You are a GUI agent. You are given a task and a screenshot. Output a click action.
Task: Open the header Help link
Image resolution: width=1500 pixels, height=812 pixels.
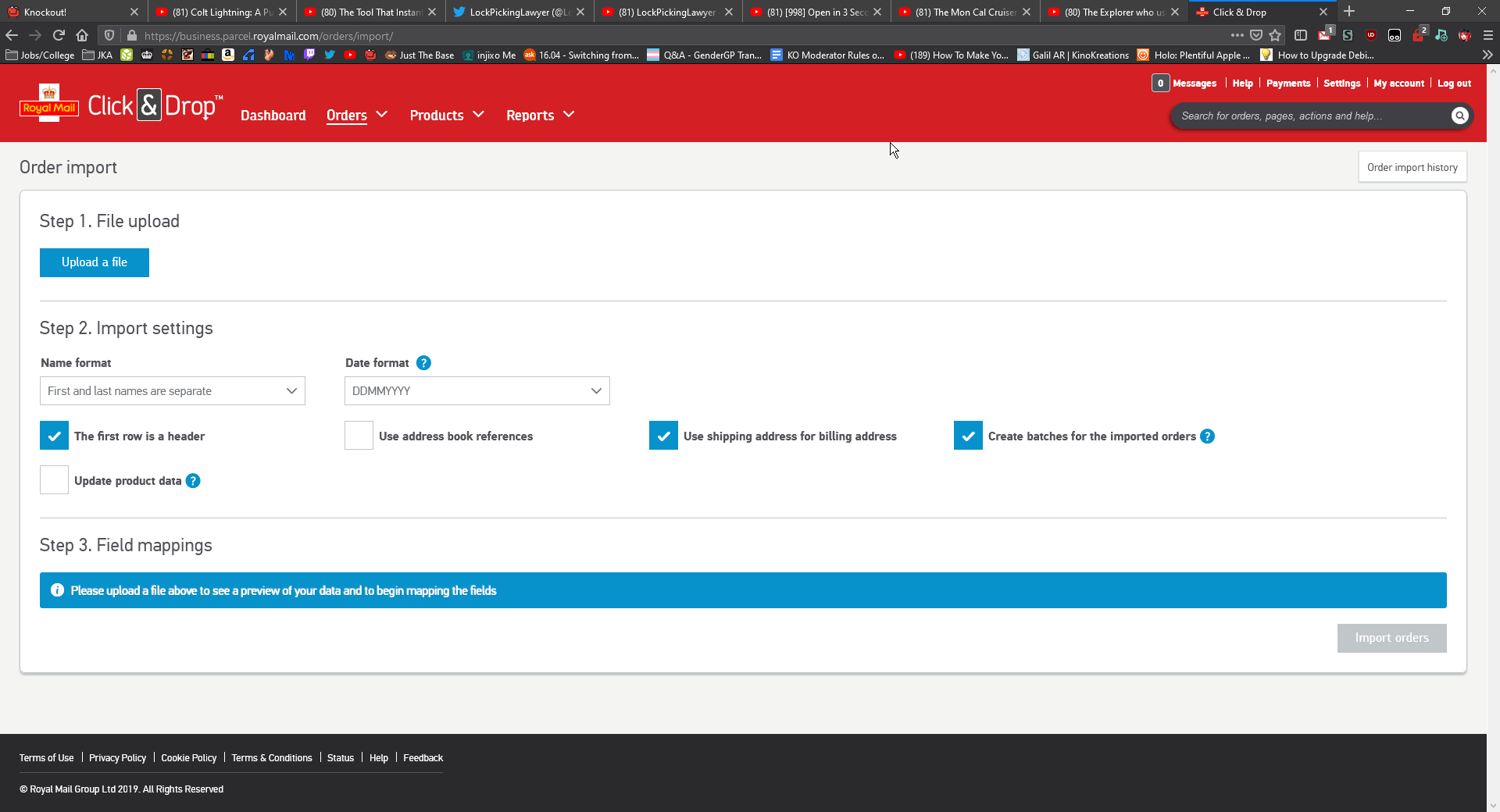point(1243,84)
